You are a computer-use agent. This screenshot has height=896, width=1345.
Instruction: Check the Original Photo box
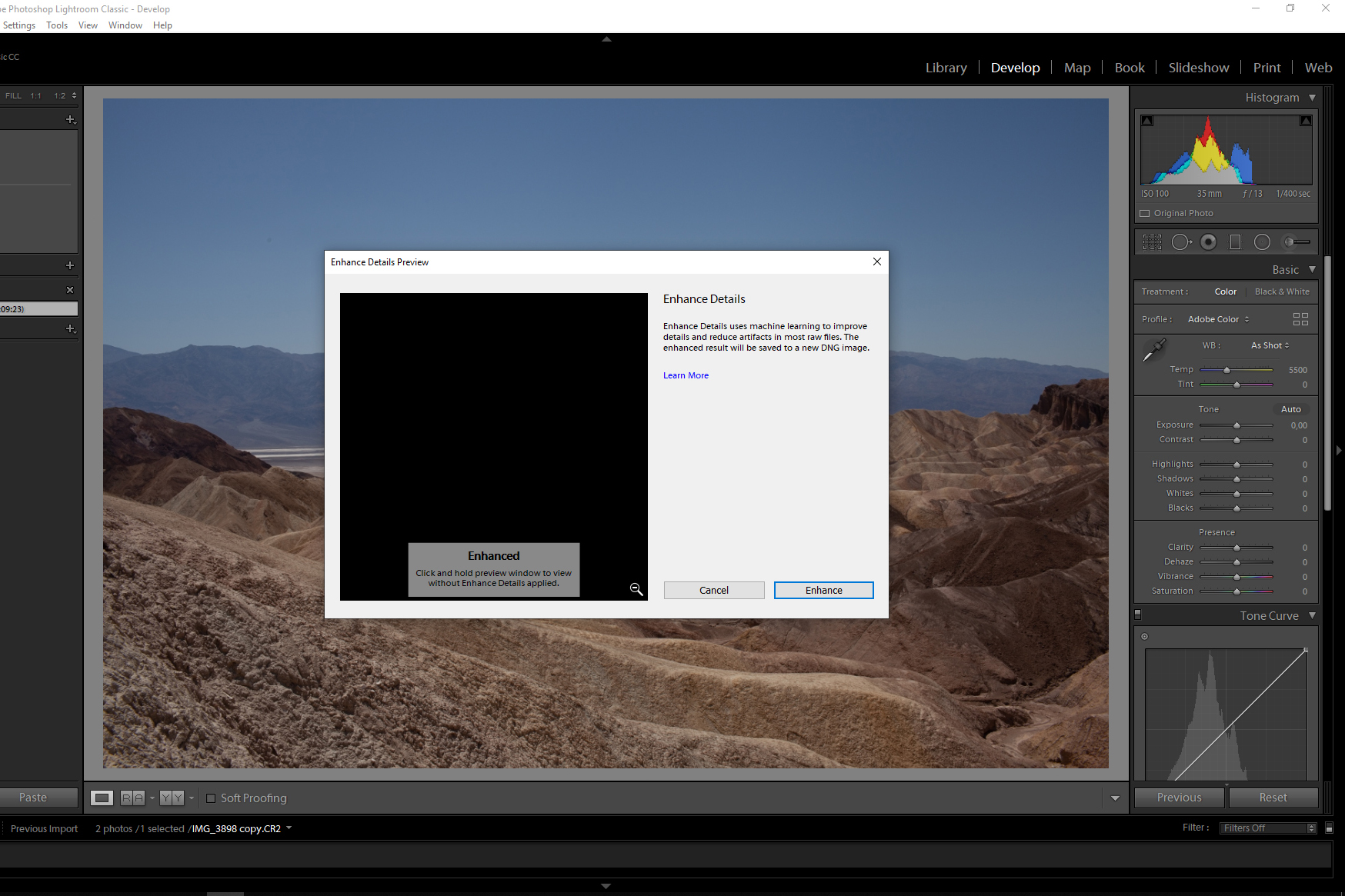click(1144, 213)
